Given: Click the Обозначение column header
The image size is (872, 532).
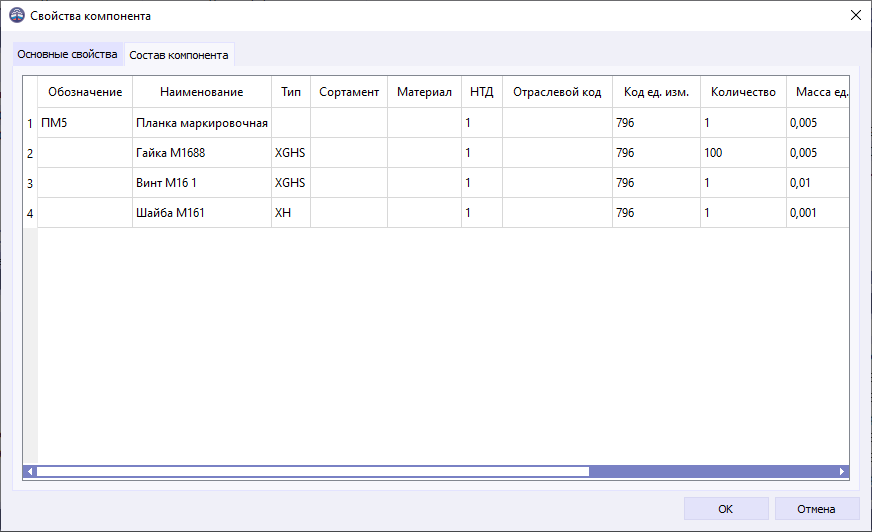Looking at the screenshot, I should 85,92.
